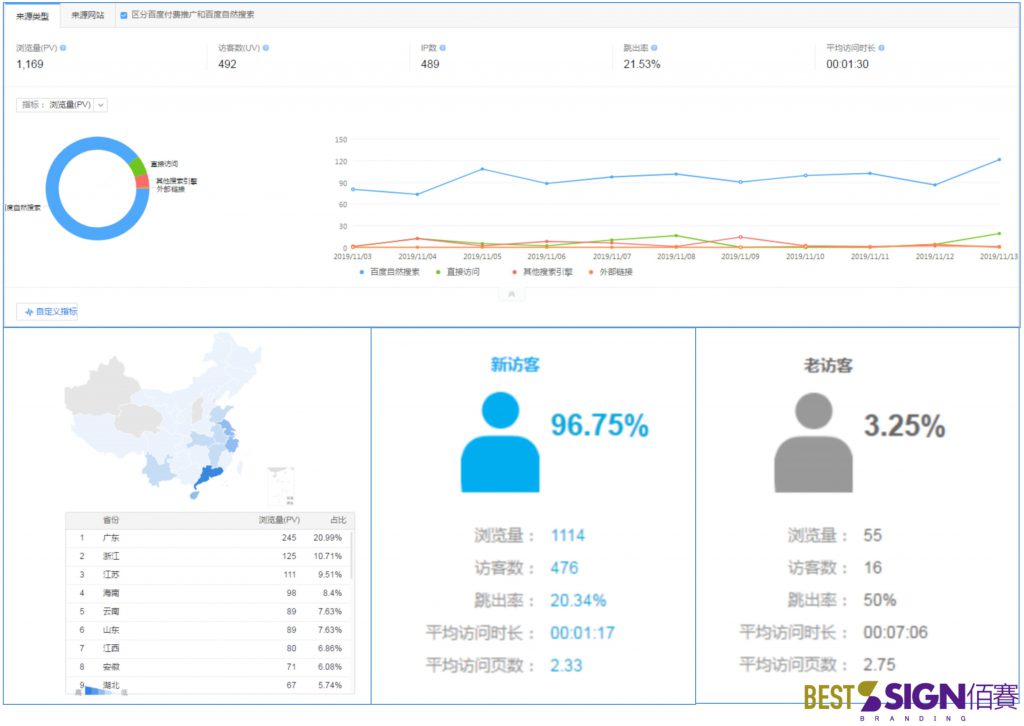Click the 1,169 page views value
This screenshot has height=726, width=1024.
point(30,64)
